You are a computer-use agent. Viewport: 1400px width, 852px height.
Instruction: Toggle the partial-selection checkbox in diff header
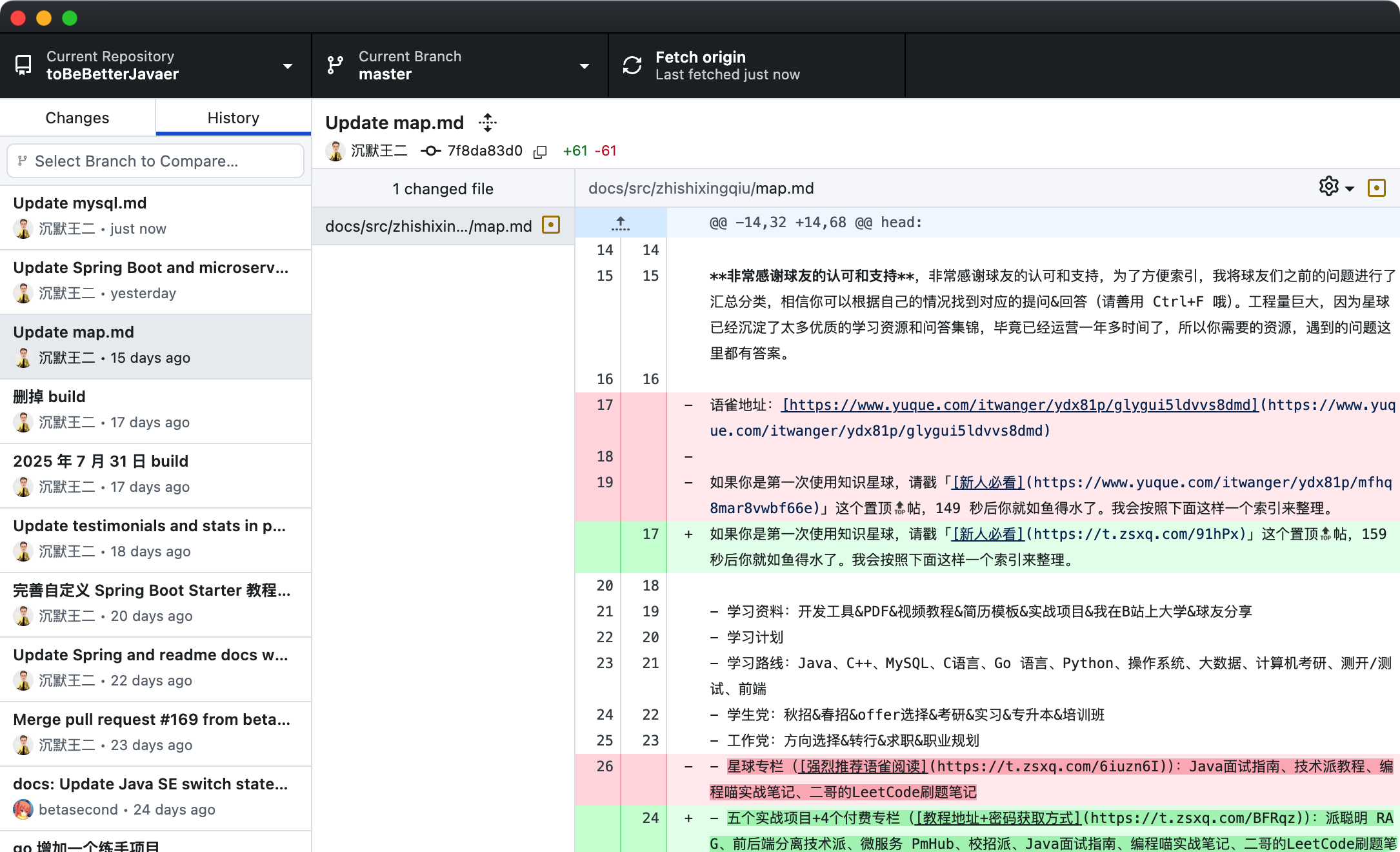(x=1377, y=188)
